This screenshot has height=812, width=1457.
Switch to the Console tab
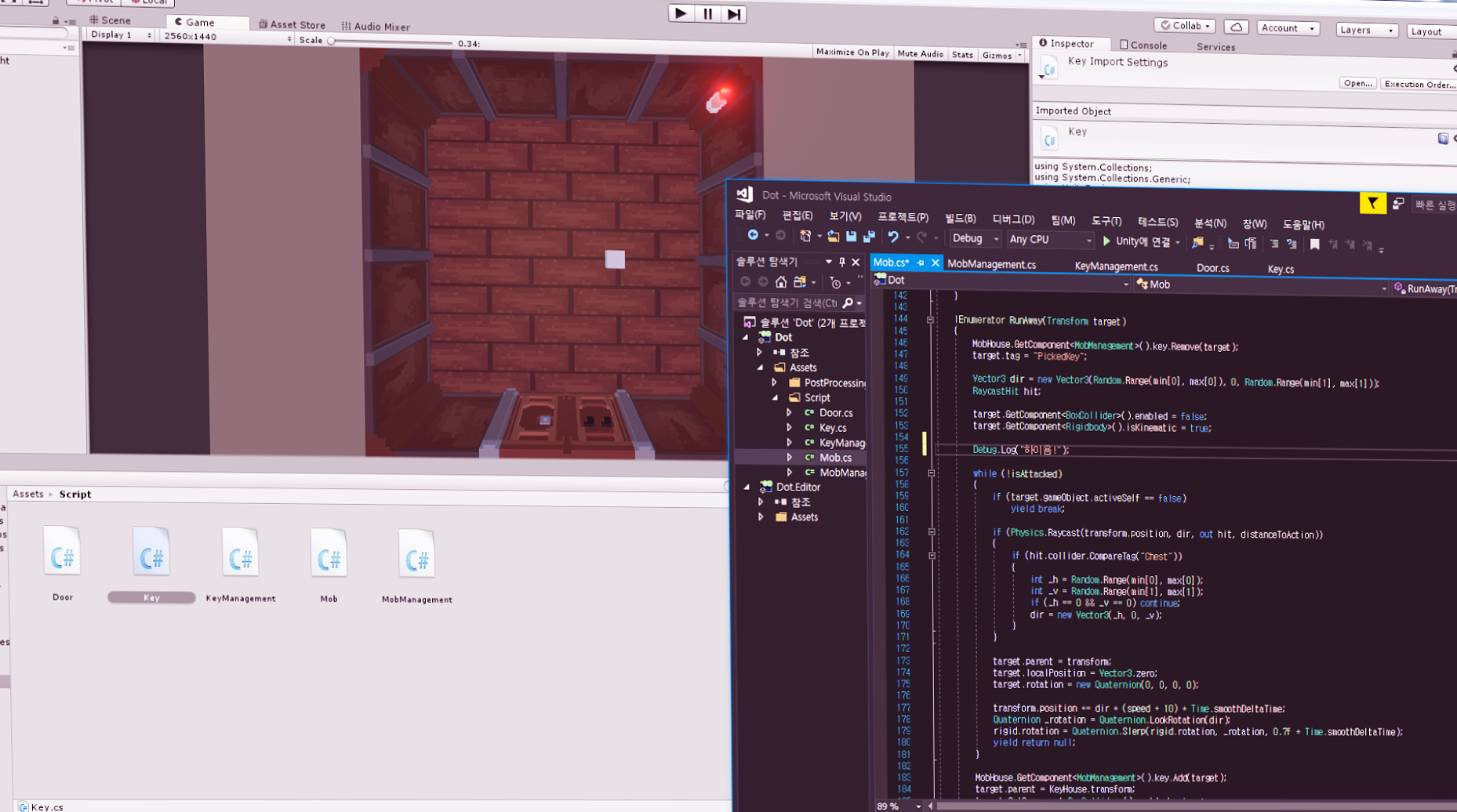[1143, 45]
